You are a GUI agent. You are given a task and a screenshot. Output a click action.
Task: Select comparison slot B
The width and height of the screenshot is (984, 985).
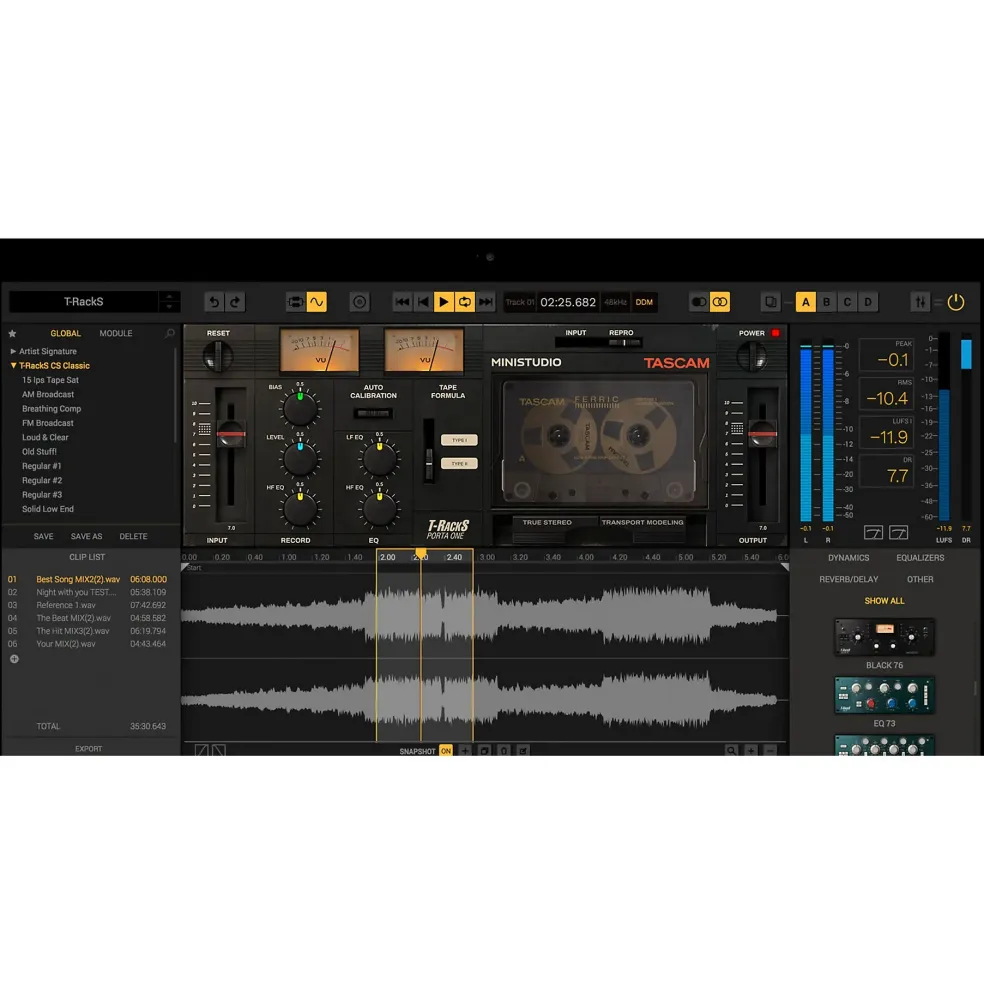click(x=826, y=302)
